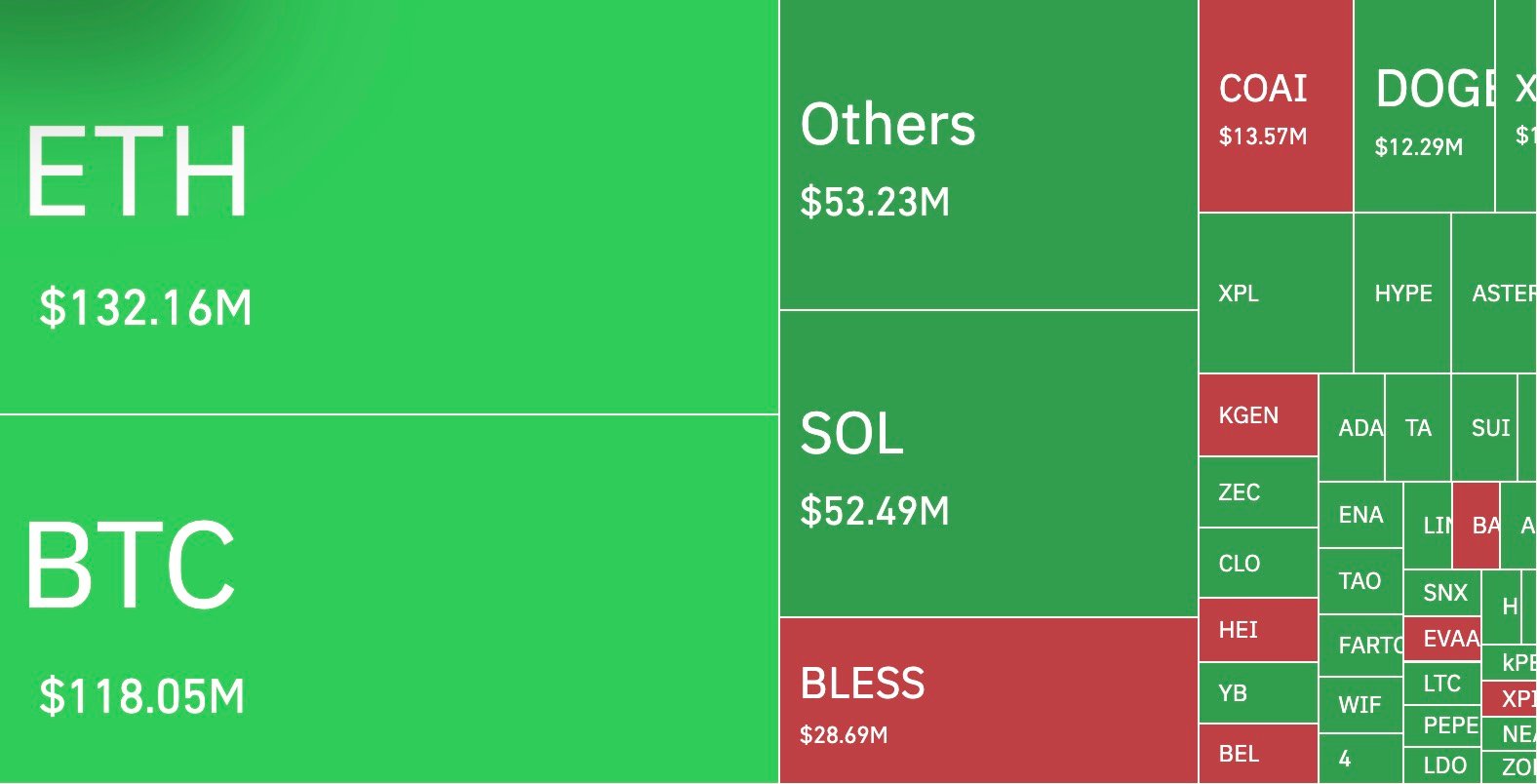Select the XPL heatmap tile
Image resolution: width=1537 pixels, height=784 pixels.
coord(1276,293)
